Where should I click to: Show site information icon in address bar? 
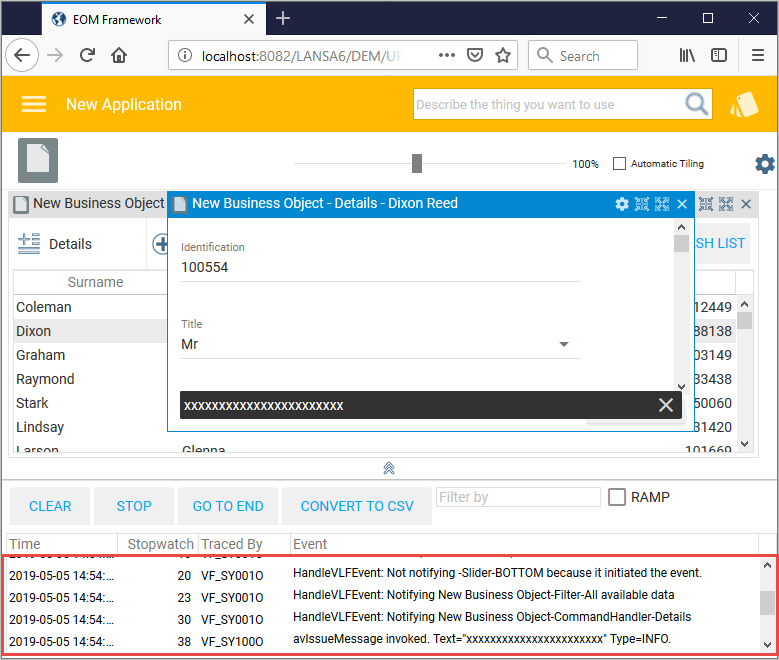coord(185,55)
